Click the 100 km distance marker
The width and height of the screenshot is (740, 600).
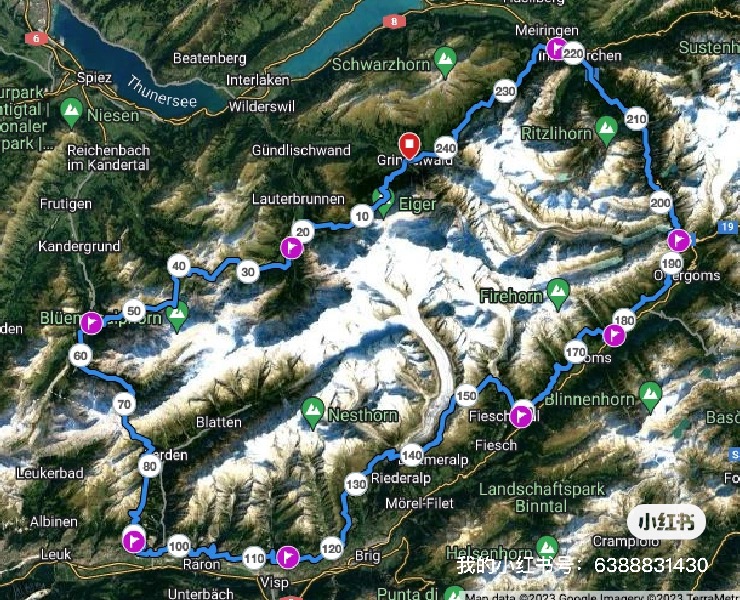point(179,546)
